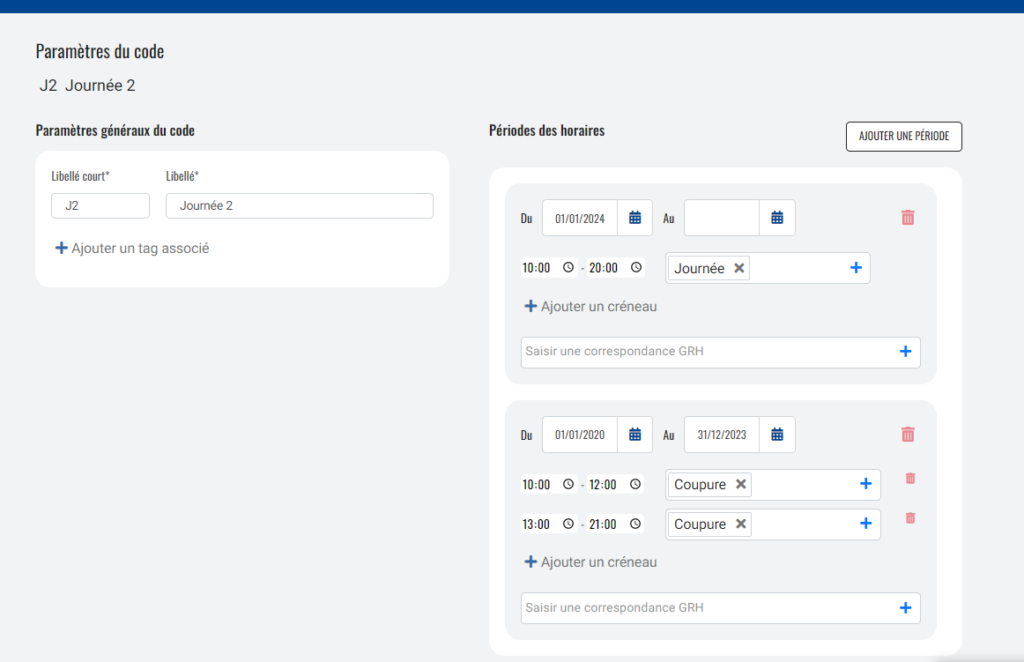Image resolution: width=1024 pixels, height=662 pixels.
Task: Click Ajouter un tag associé link
Action: point(132,248)
